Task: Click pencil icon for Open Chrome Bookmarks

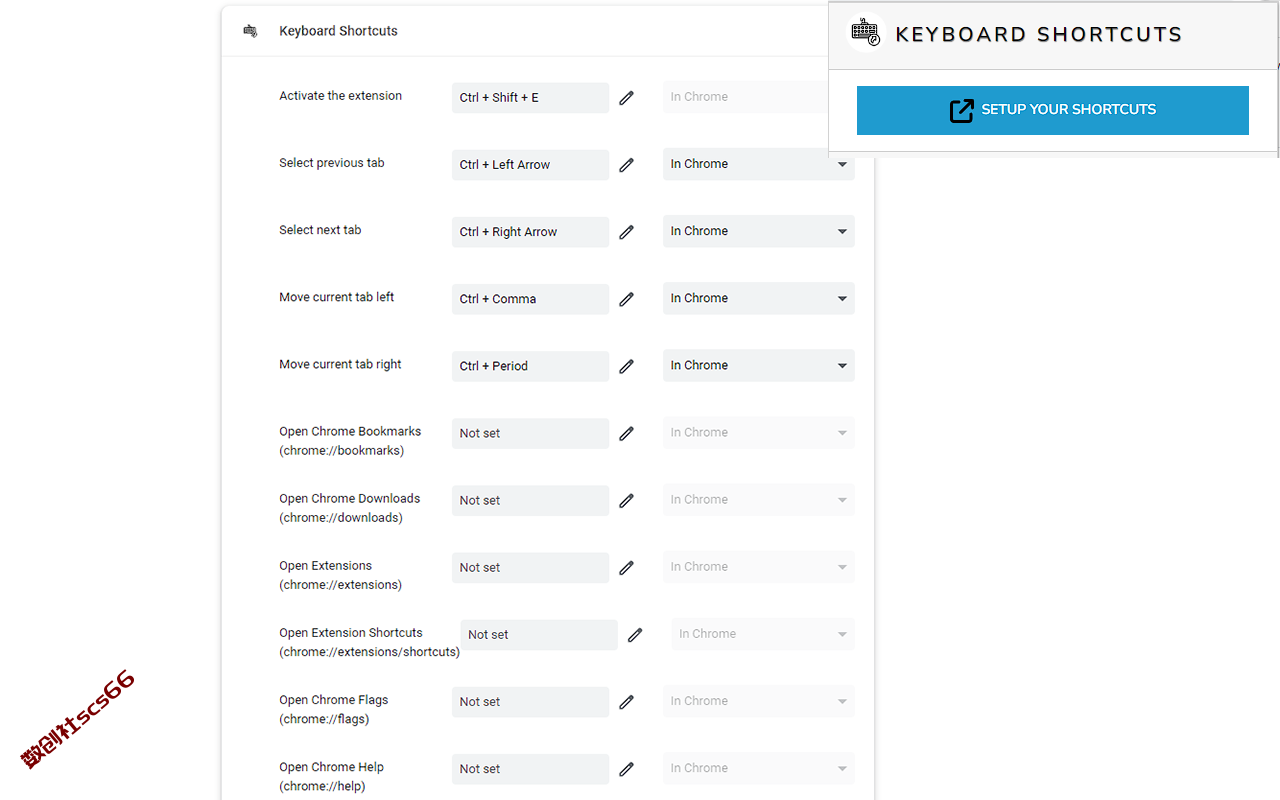Action: pos(626,433)
